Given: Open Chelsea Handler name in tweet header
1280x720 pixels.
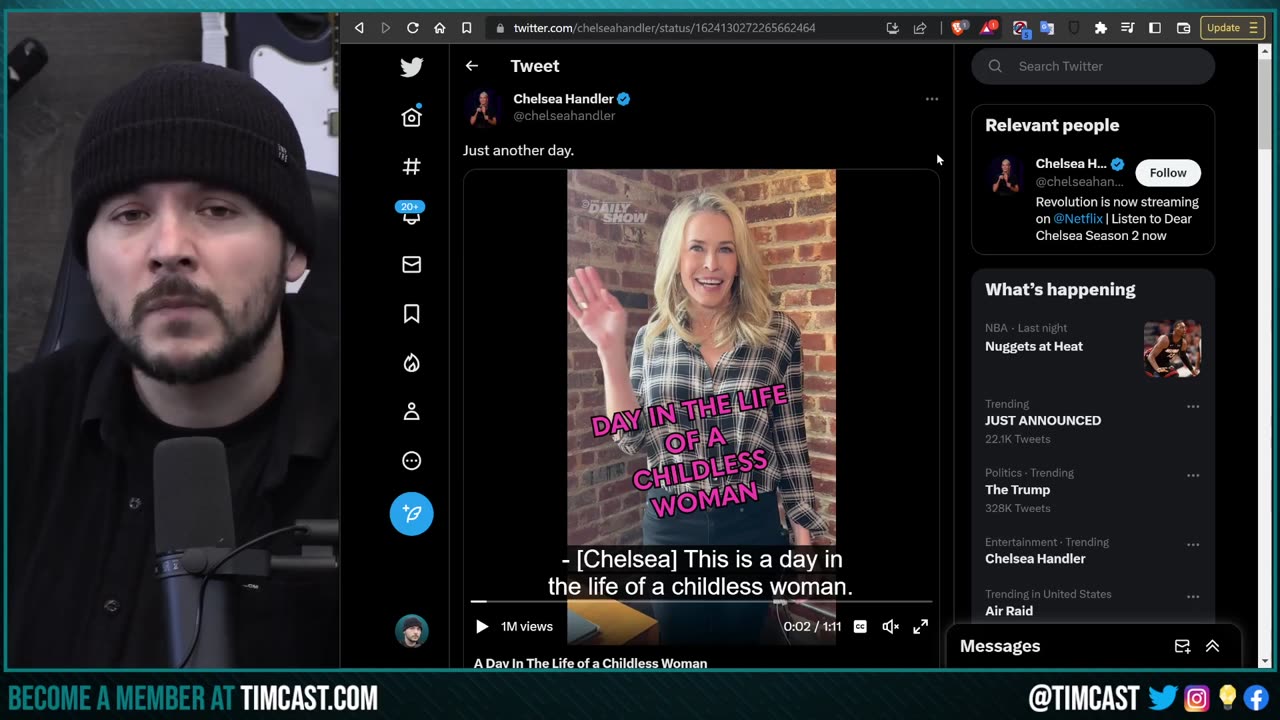Looking at the screenshot, I should pyautogui.click(x=563, y=99).
